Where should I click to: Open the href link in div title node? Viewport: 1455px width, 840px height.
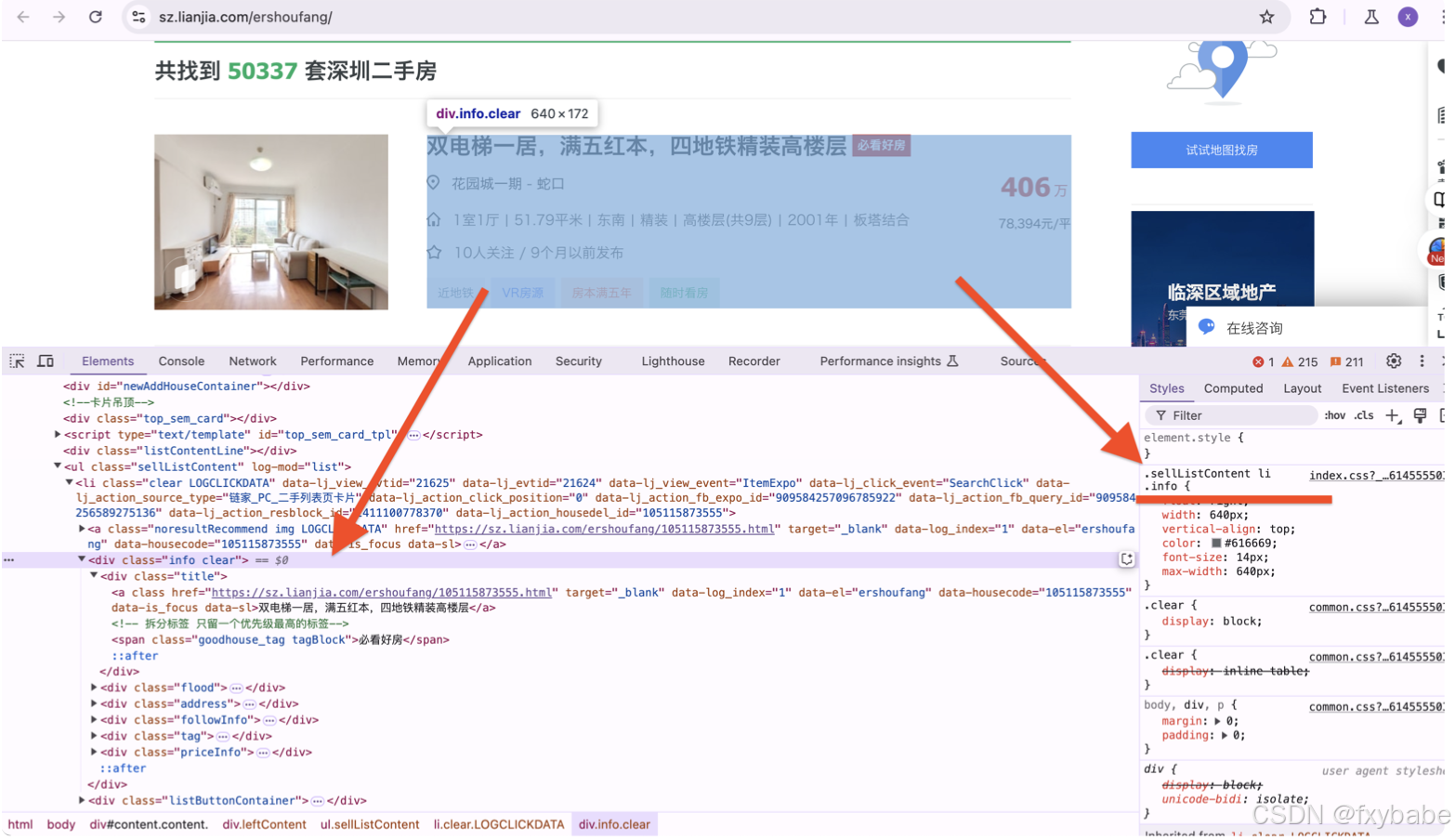(381, 592)
